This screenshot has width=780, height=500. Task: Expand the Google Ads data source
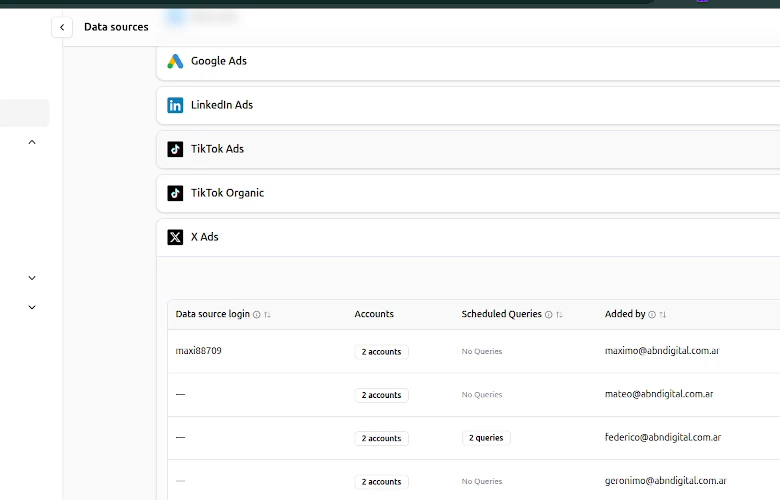pyautogui.click(x=468, y=61)
